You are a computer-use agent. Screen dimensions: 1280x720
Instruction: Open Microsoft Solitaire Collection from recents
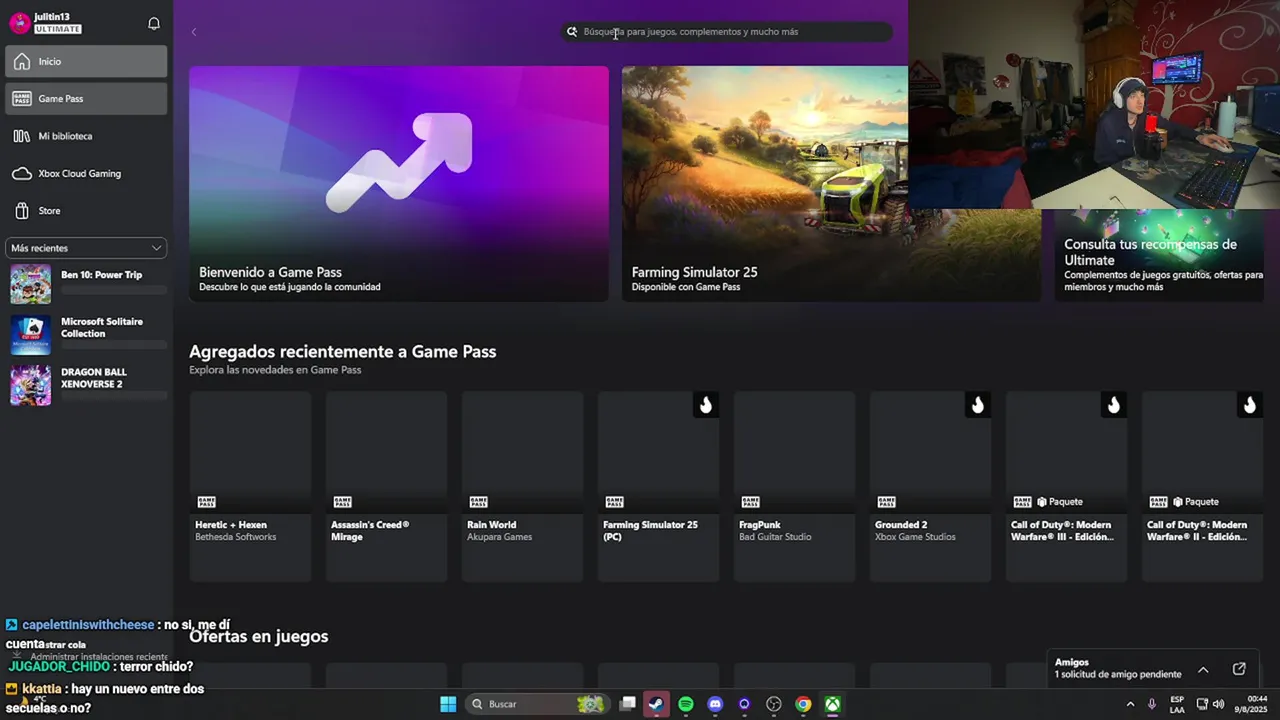[87, 335]
